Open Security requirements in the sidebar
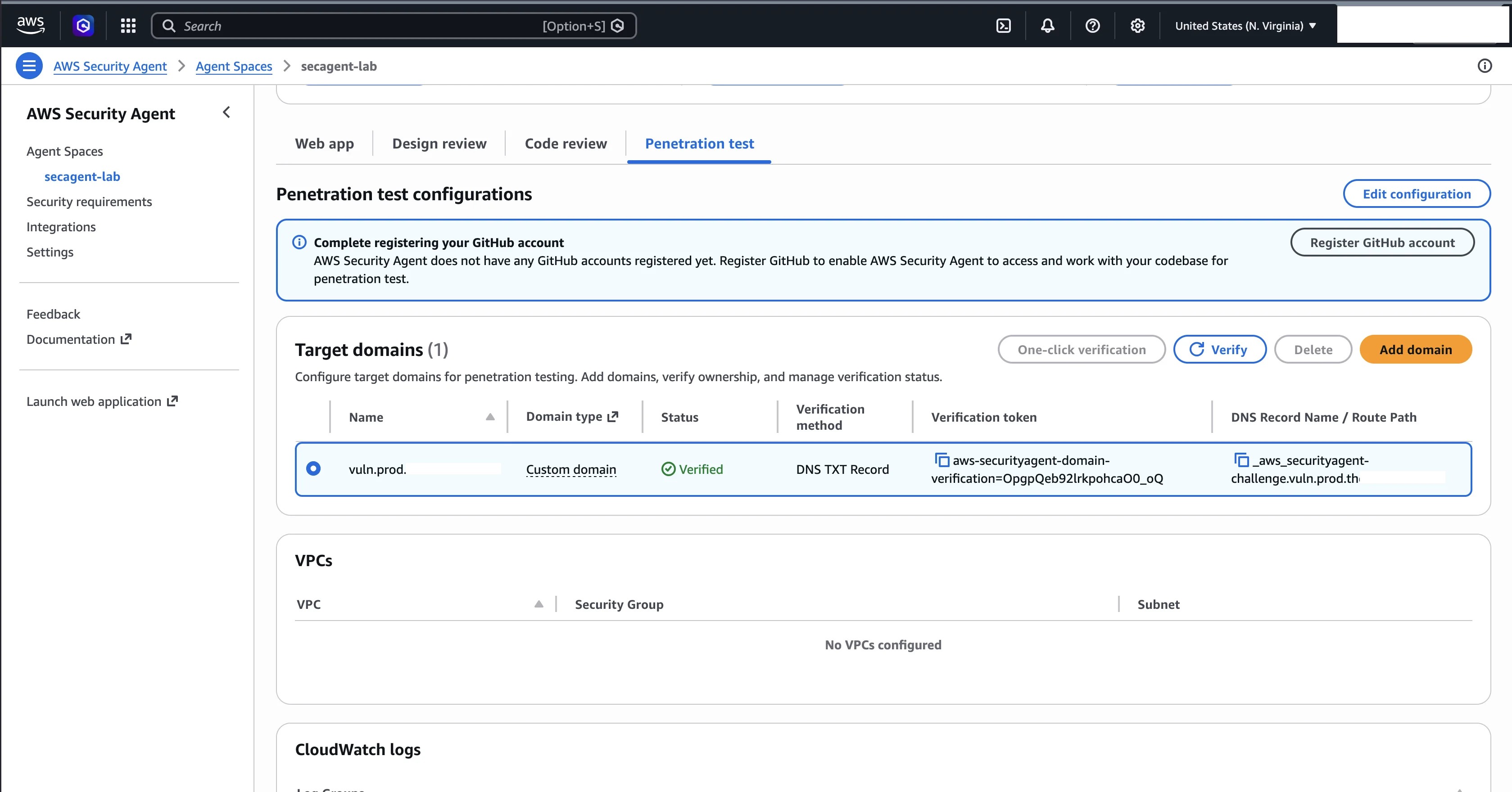This screenshot has width=1512, height=792. [x=89, y=202]
